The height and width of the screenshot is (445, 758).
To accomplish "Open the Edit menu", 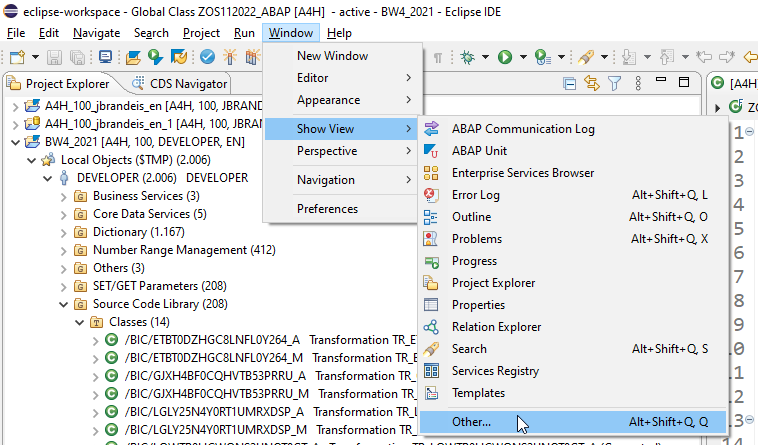I will coord(49,33).
